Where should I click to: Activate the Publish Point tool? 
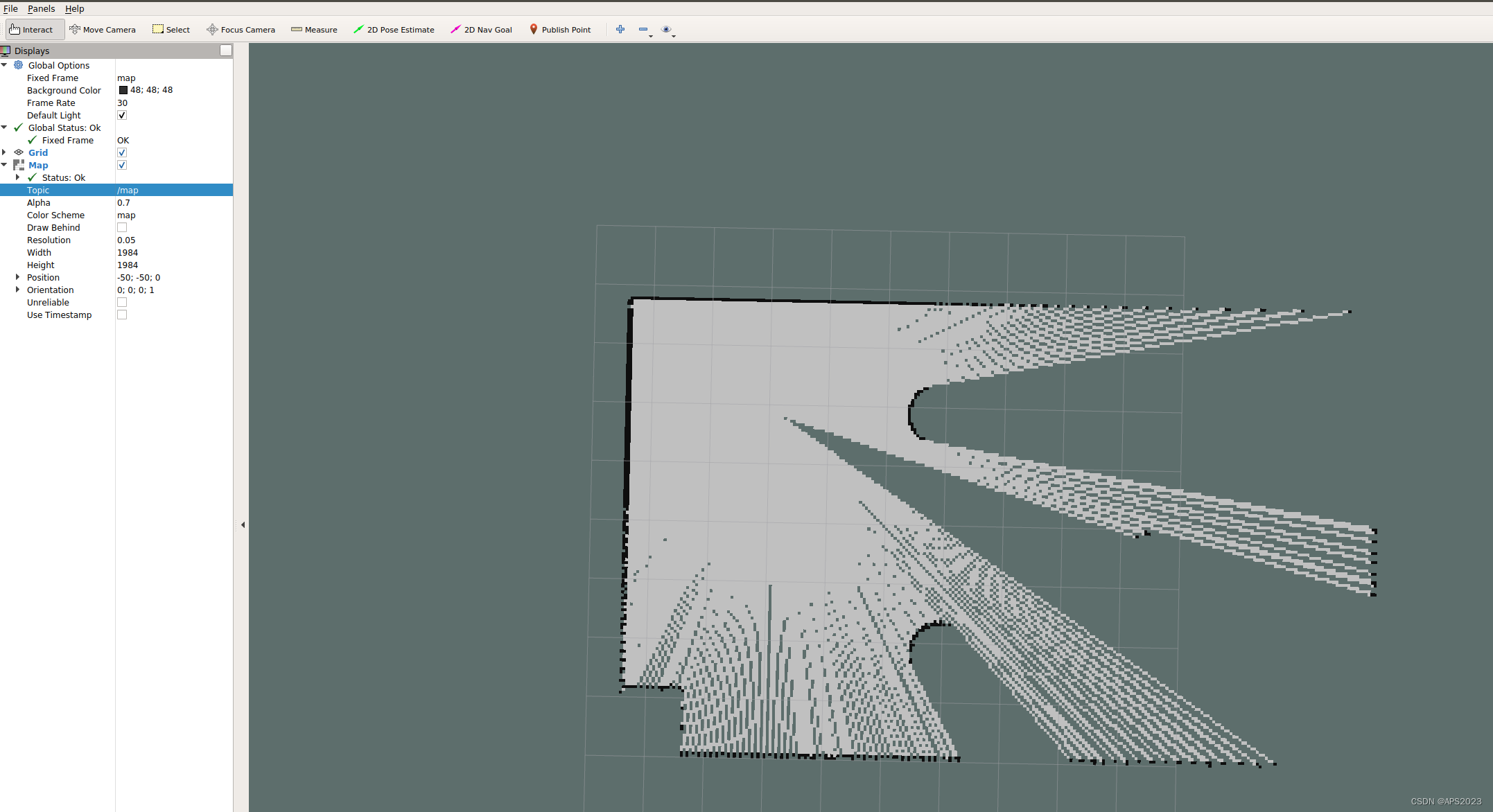point(560,30)
